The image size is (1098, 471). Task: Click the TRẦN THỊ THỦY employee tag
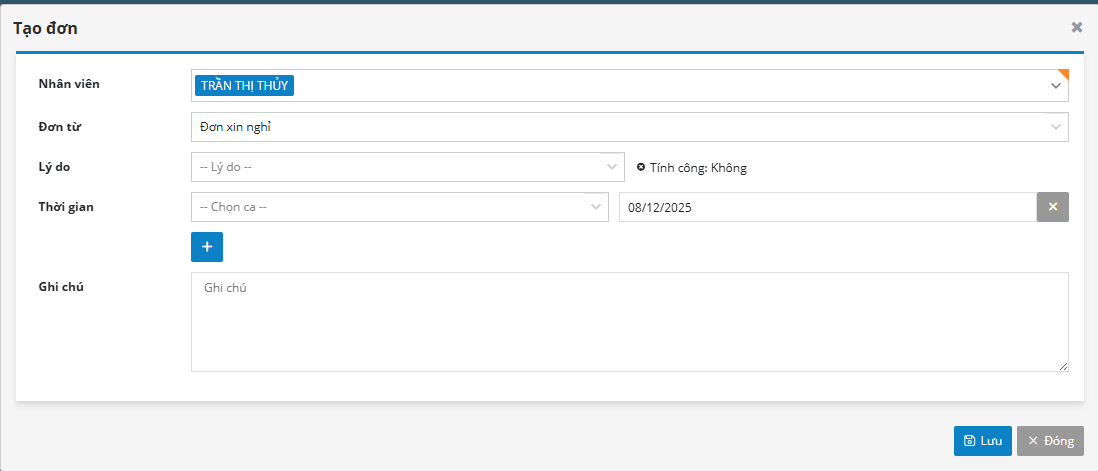(x=244, y=85)
